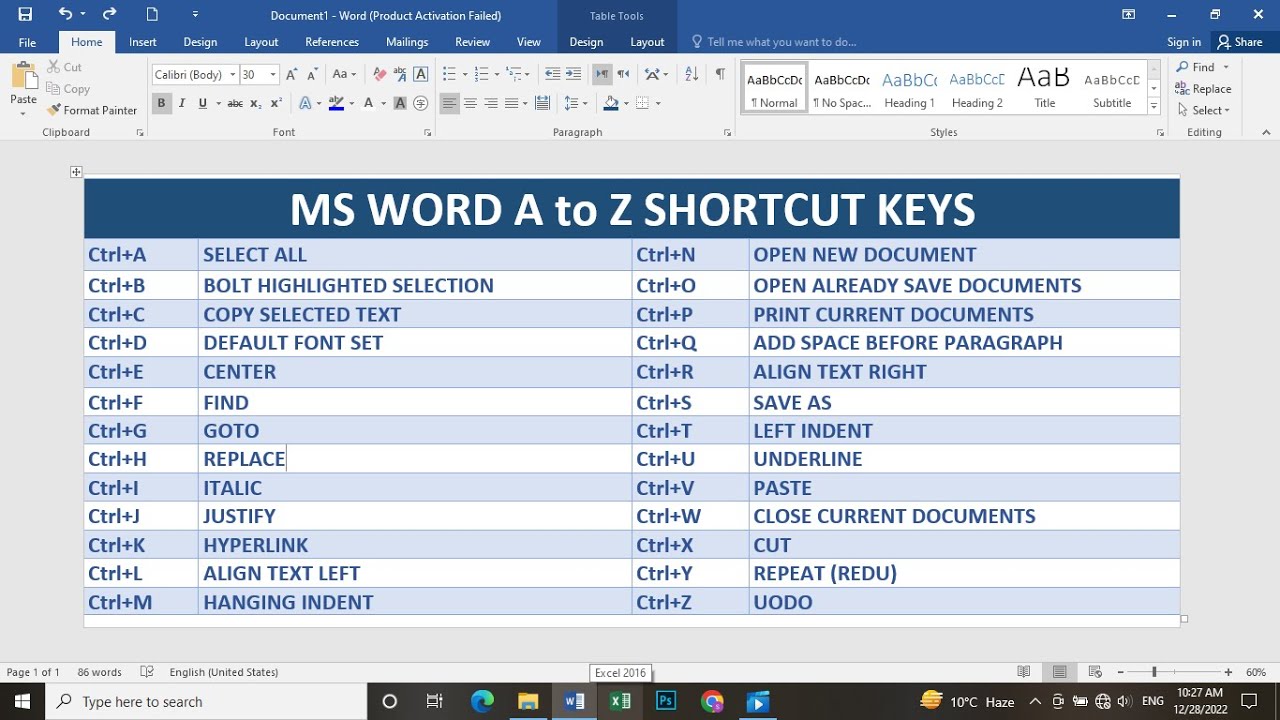Undo the last action in Quick Access Toolbar

click(x=65, y=14)
